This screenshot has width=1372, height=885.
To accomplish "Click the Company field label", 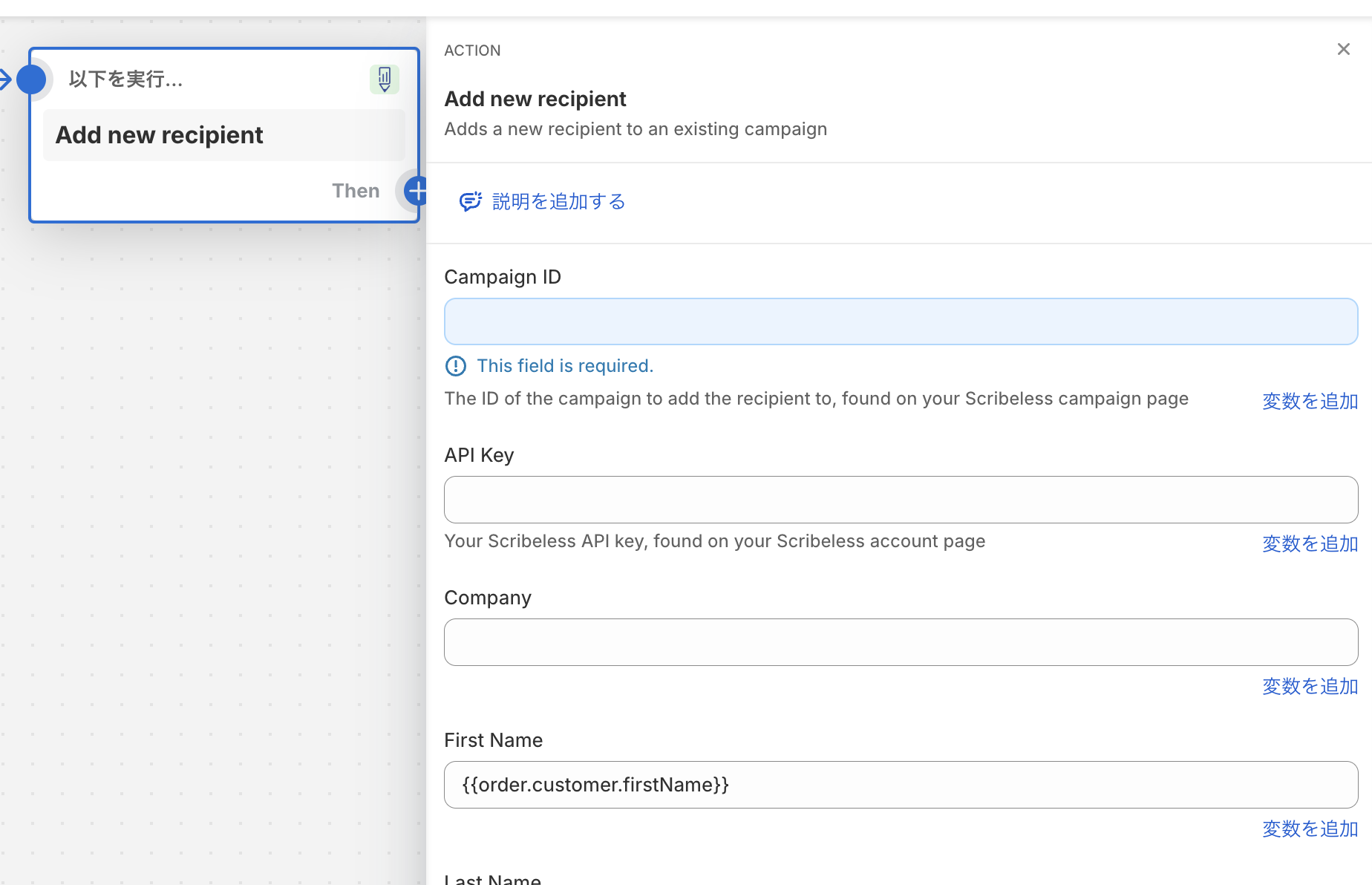I will click(x=488, y=598).
